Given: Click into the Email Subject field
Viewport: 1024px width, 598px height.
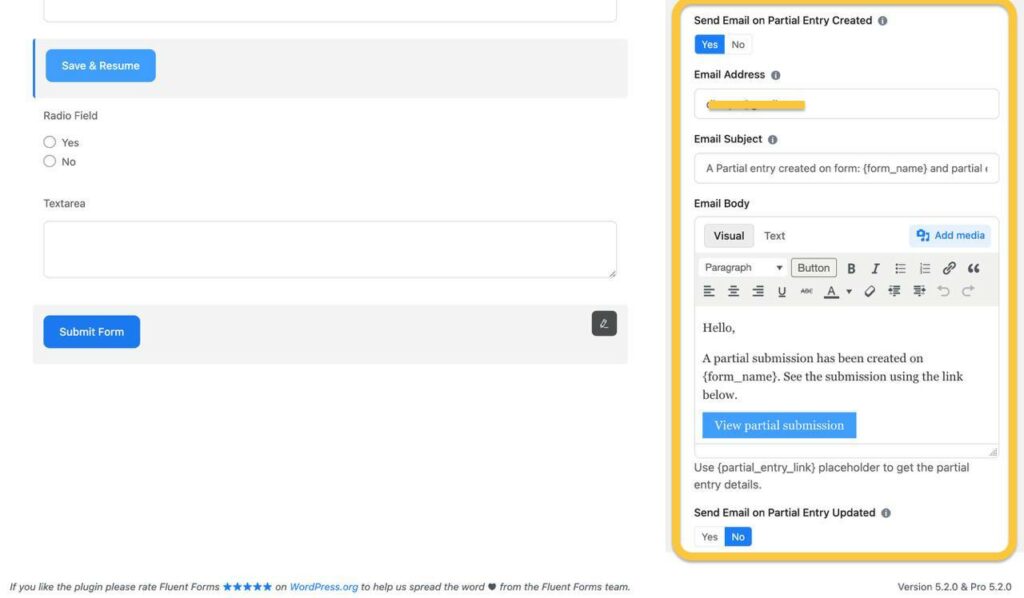Looking at the screenshot, I should (846, 168).
